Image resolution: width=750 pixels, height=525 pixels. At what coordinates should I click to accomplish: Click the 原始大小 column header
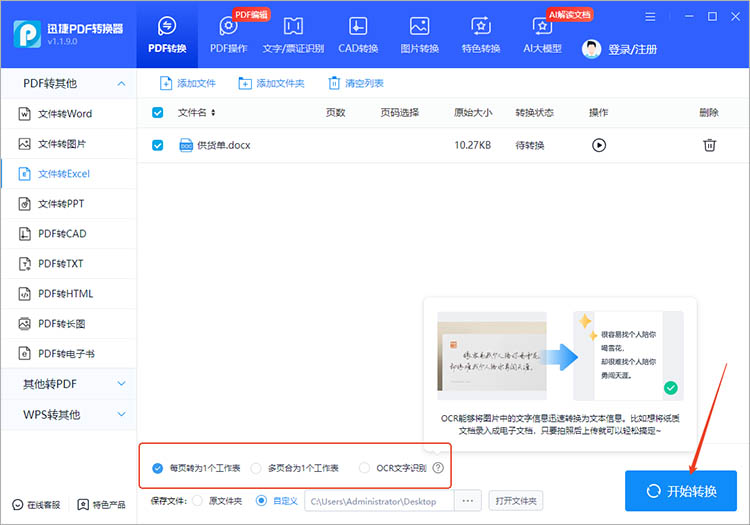point(473,112)
